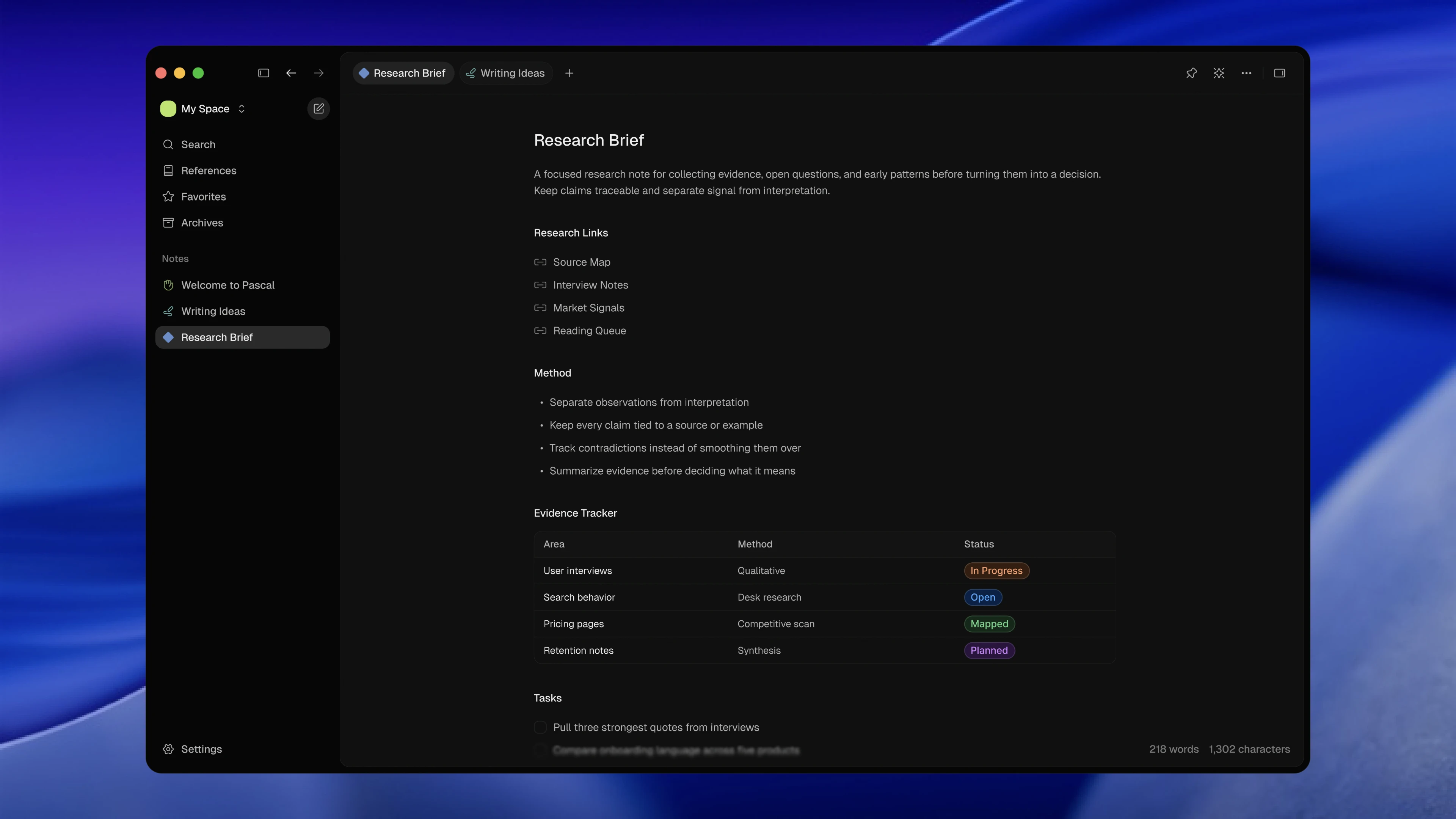This screenshot has width=1456, height=819.
Task: Click the Open status badge
Action: click(983, 598)
